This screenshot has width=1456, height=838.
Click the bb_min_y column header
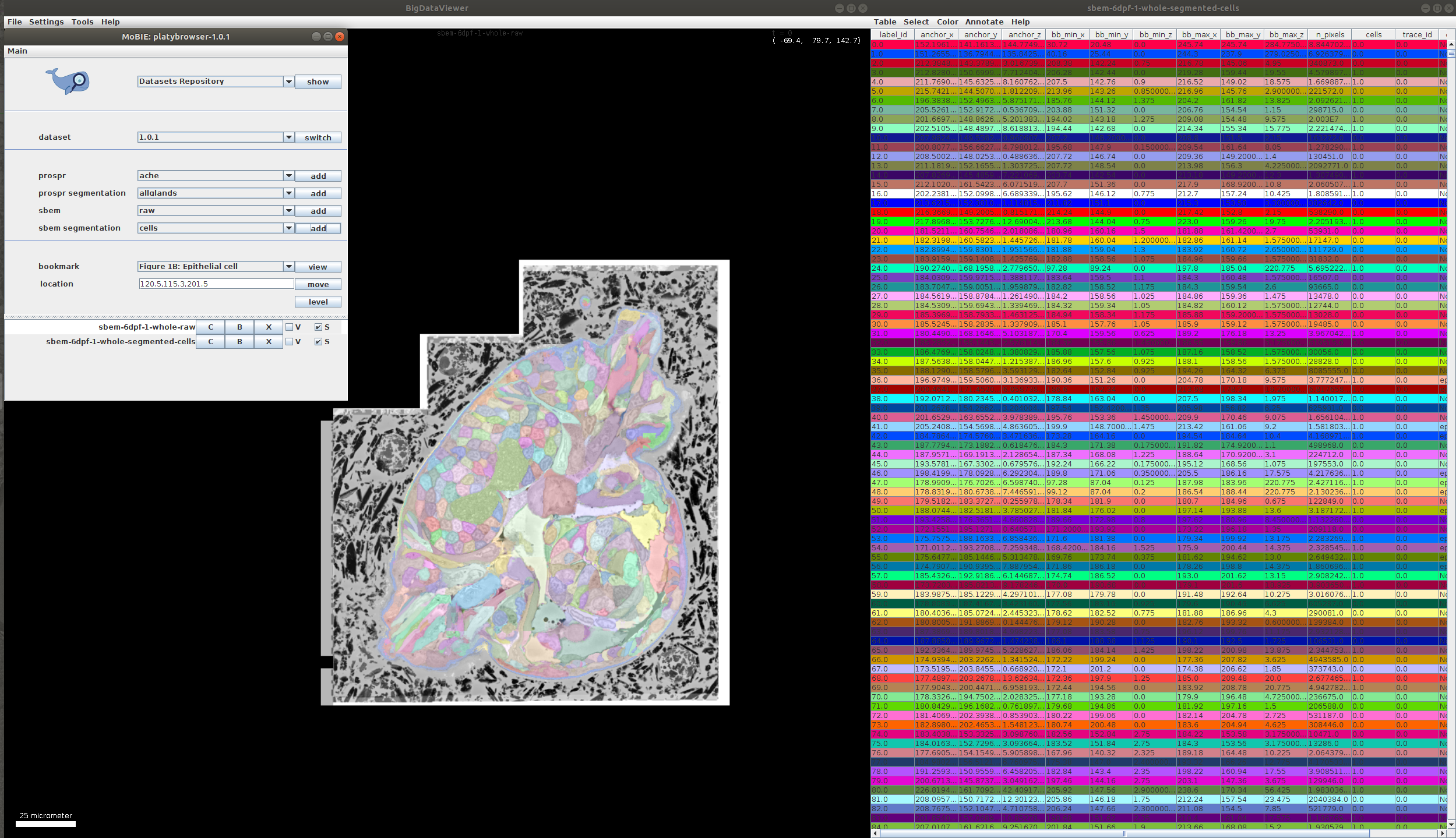(1112, 35)
